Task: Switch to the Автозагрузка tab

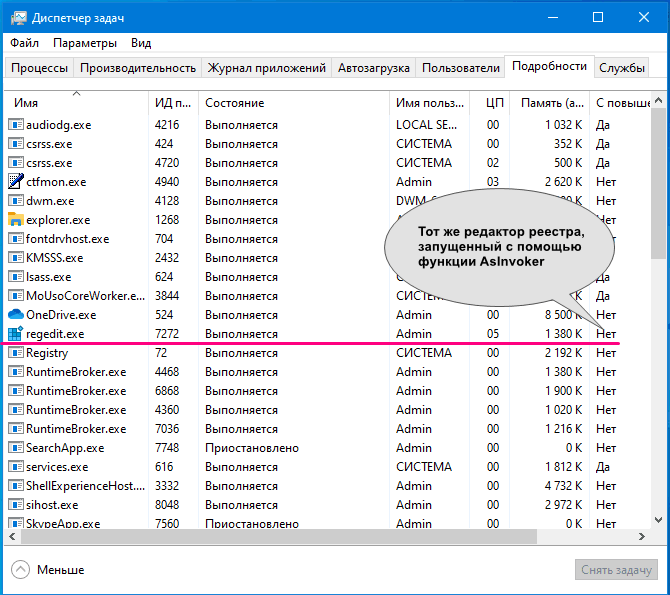Action: [x=373, y=68]
